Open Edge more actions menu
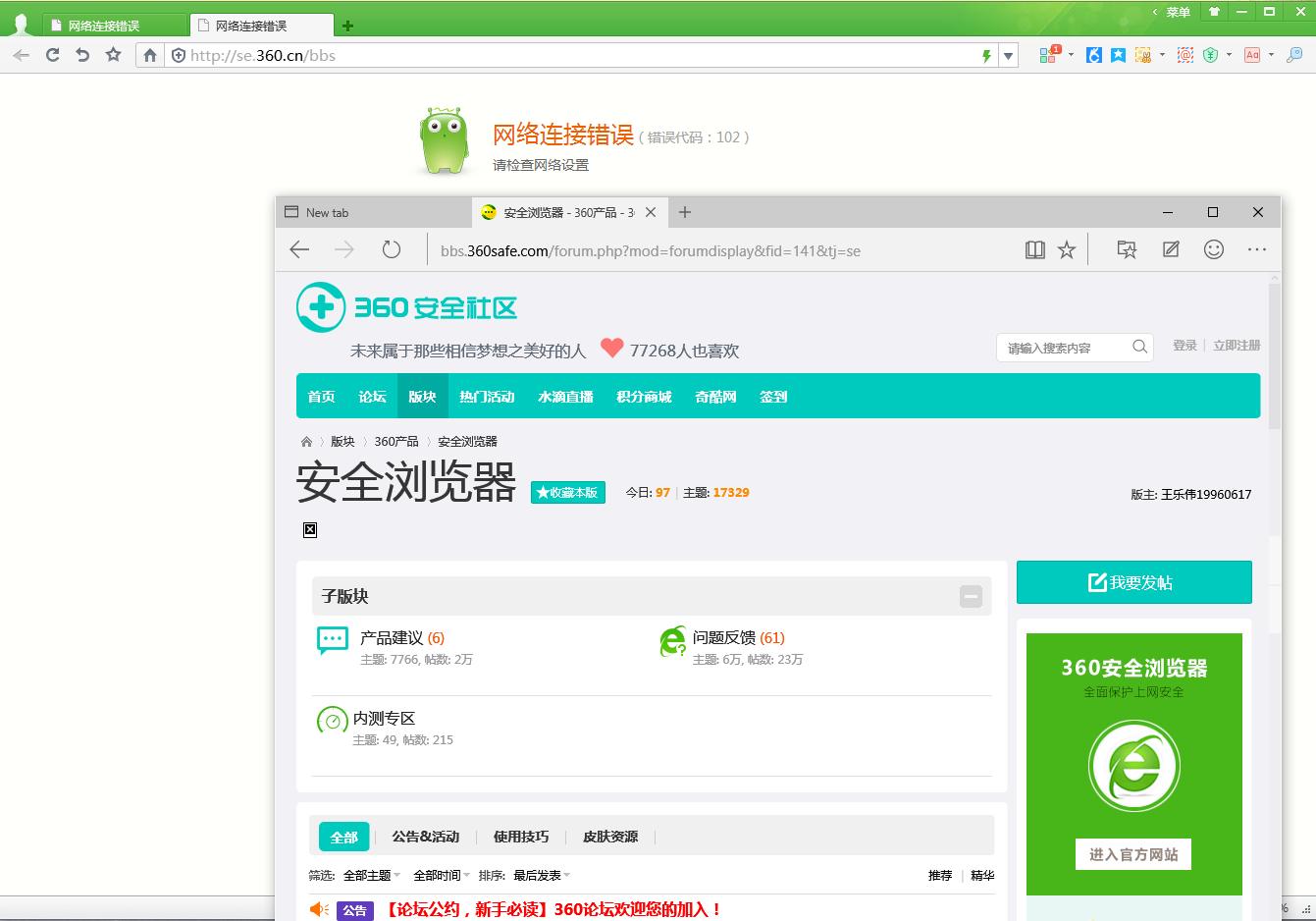Screen dimensions: 1316x921 tap(1257, 250)
